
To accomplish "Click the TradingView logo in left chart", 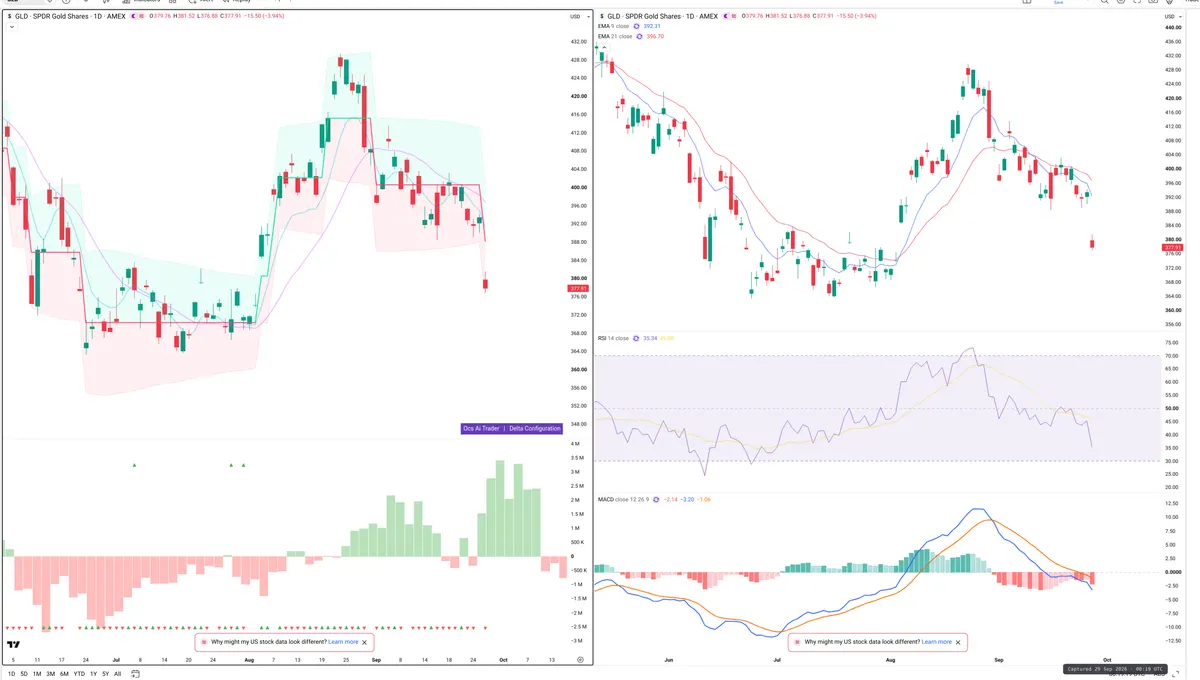I will pyautogui.click(x=14, y=645).
